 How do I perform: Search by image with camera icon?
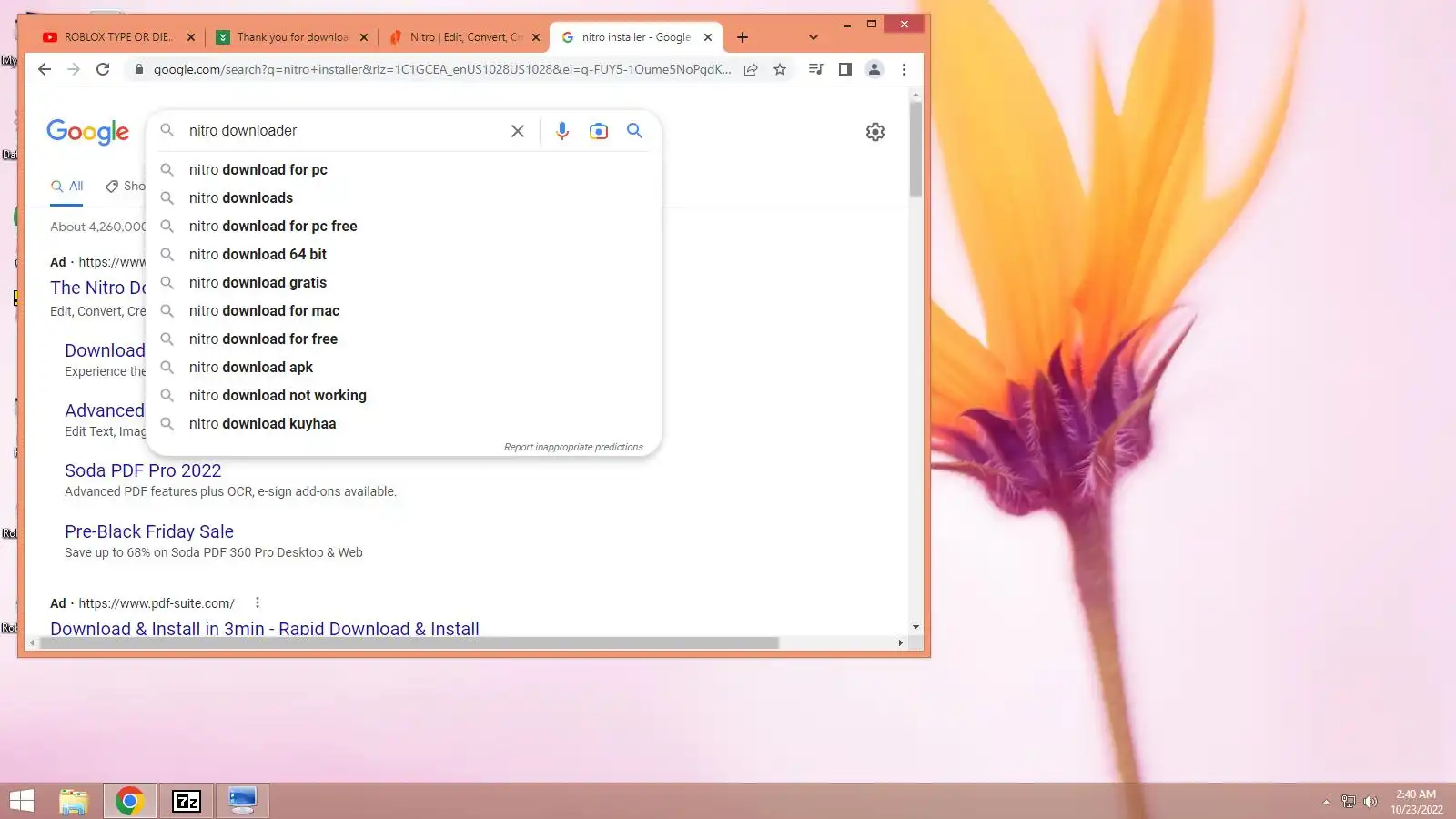point(599,131)
